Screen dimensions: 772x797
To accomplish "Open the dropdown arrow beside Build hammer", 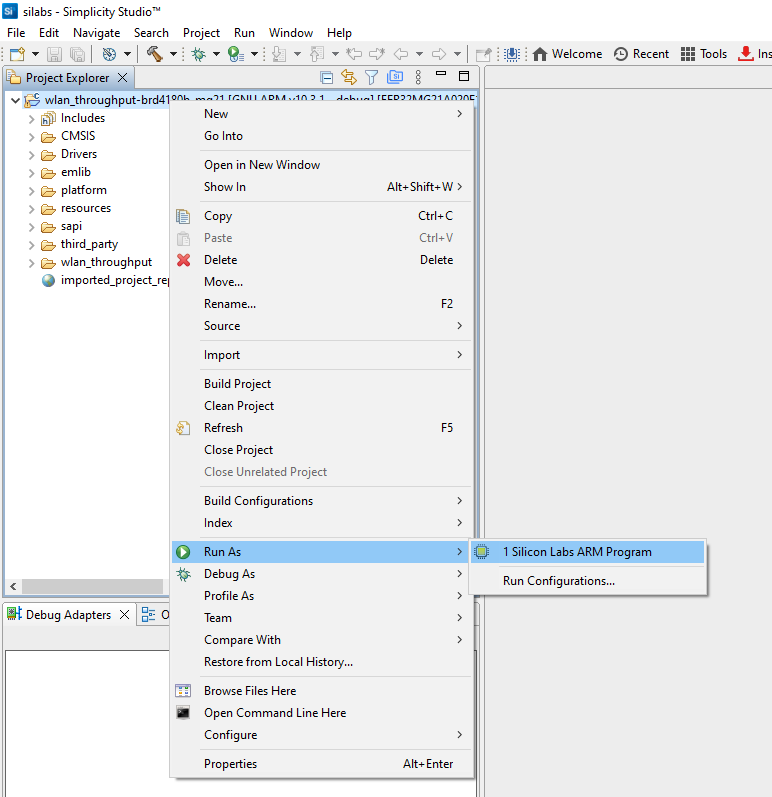I will pos(173,54).
